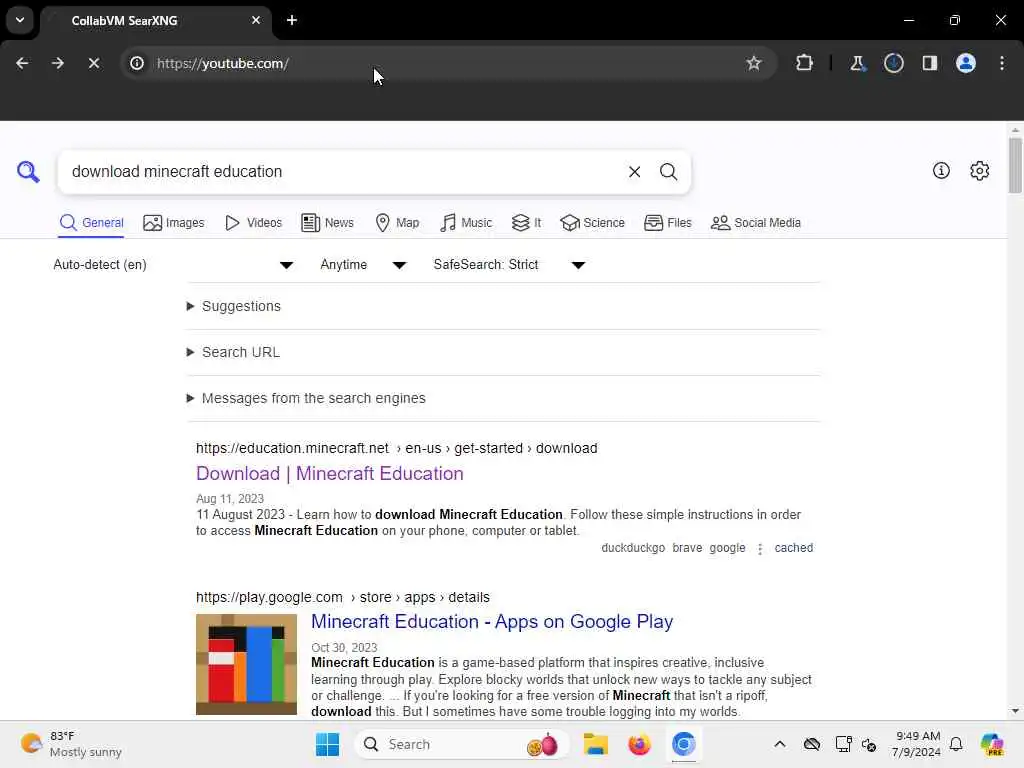The image size is (1024, 768).
Task: Open Download | Minecraft Education result
Action: 330,473
